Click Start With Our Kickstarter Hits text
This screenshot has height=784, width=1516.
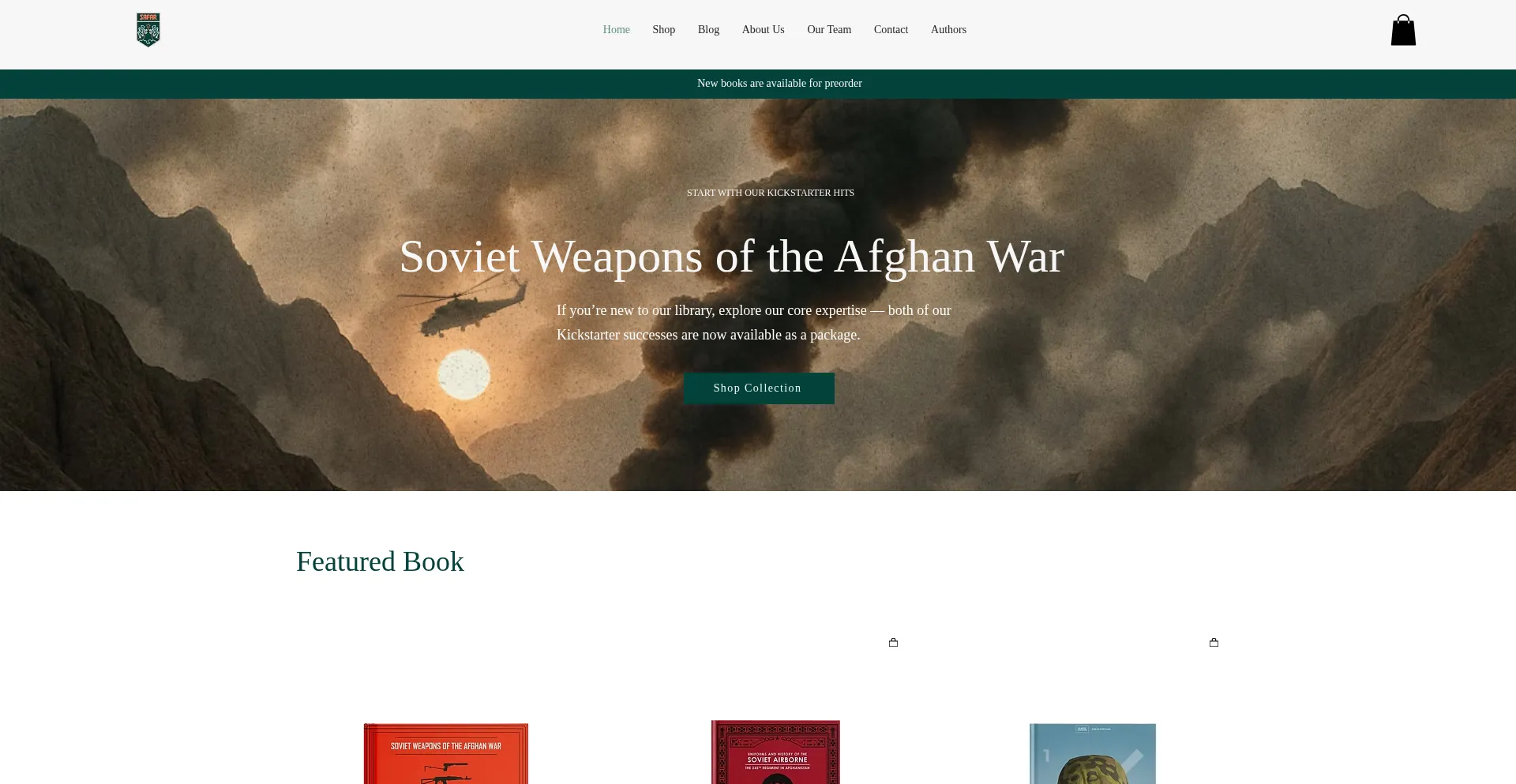click(x=771, y=193)
